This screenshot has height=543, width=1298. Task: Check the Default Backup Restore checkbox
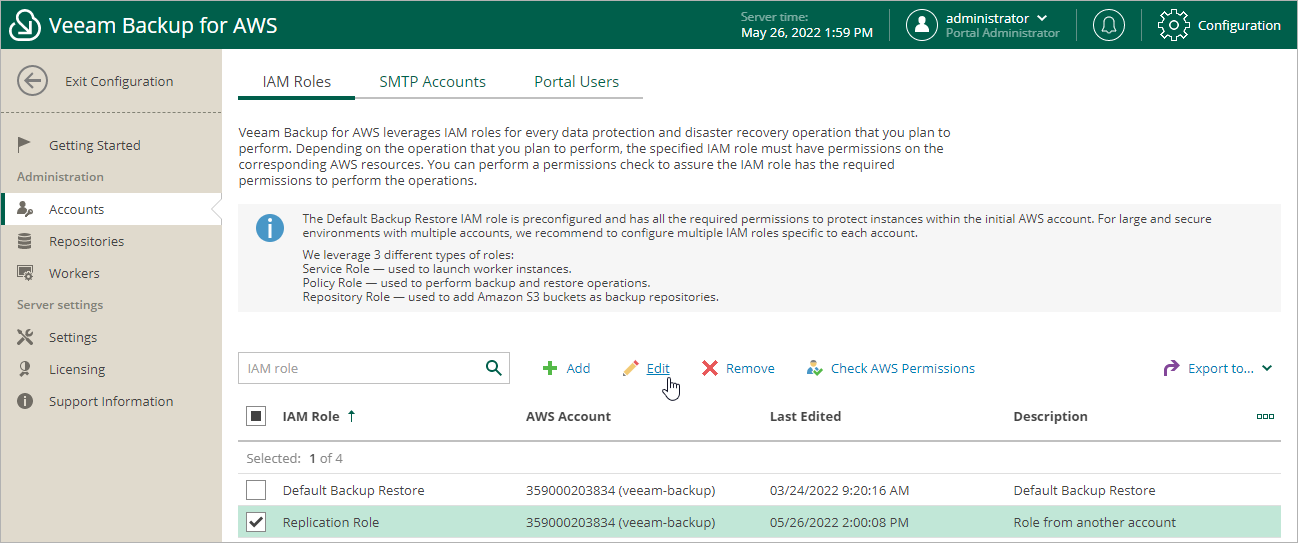click(x=256, y=490)
